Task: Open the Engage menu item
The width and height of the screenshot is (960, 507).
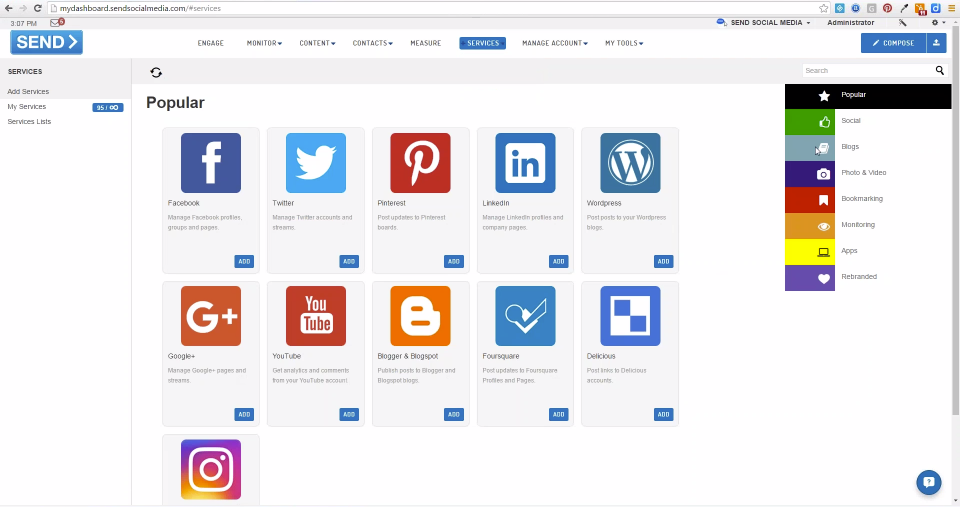Action: [x=211, y=43]
